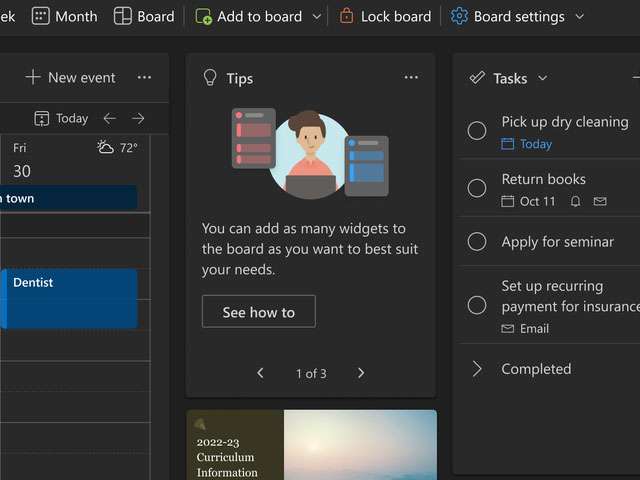Screen dimensions: 640x480
Task: Switch to Month view
Action: pyautogui.click(x=65, y=16)
